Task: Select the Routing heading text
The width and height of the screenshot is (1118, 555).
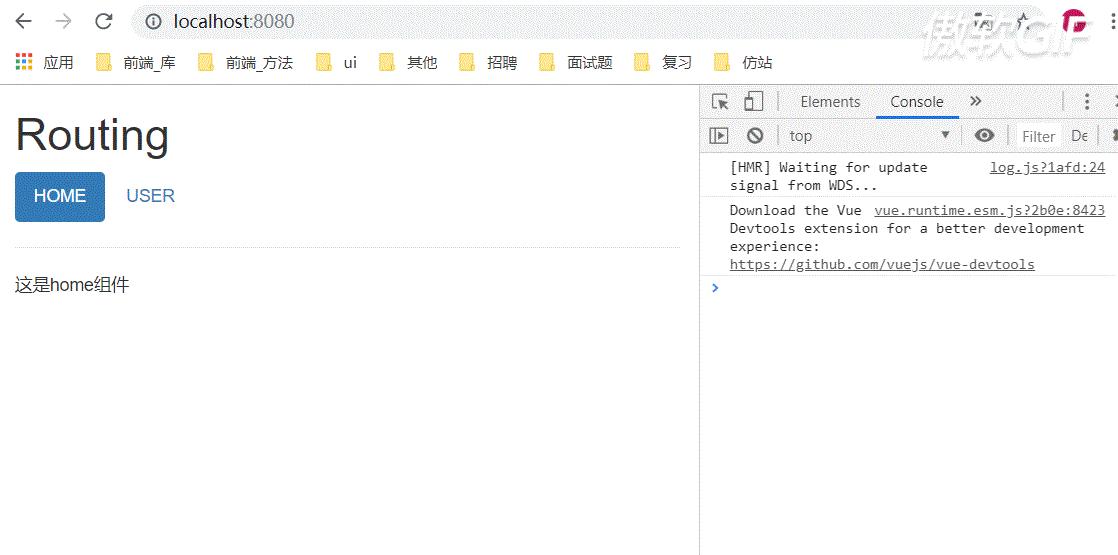Action: (92, 134)
